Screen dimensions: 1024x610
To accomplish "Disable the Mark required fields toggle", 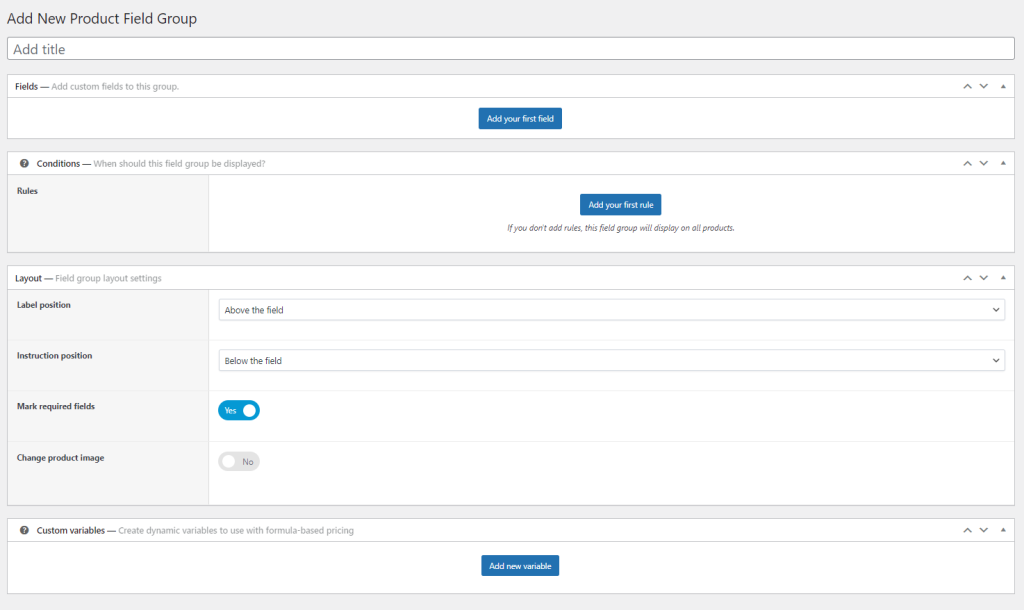I will [239, 410].
